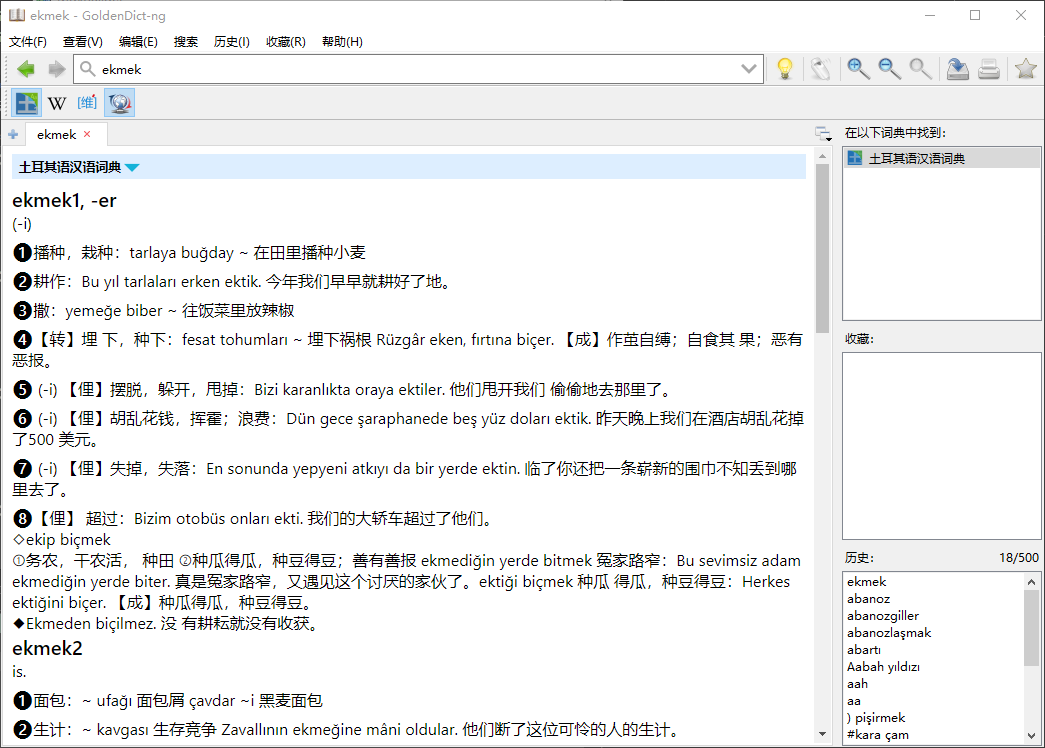The image size is (1045, 748).
Task: Open the 编辑(E) menu
Action: (x=138, y=42)
